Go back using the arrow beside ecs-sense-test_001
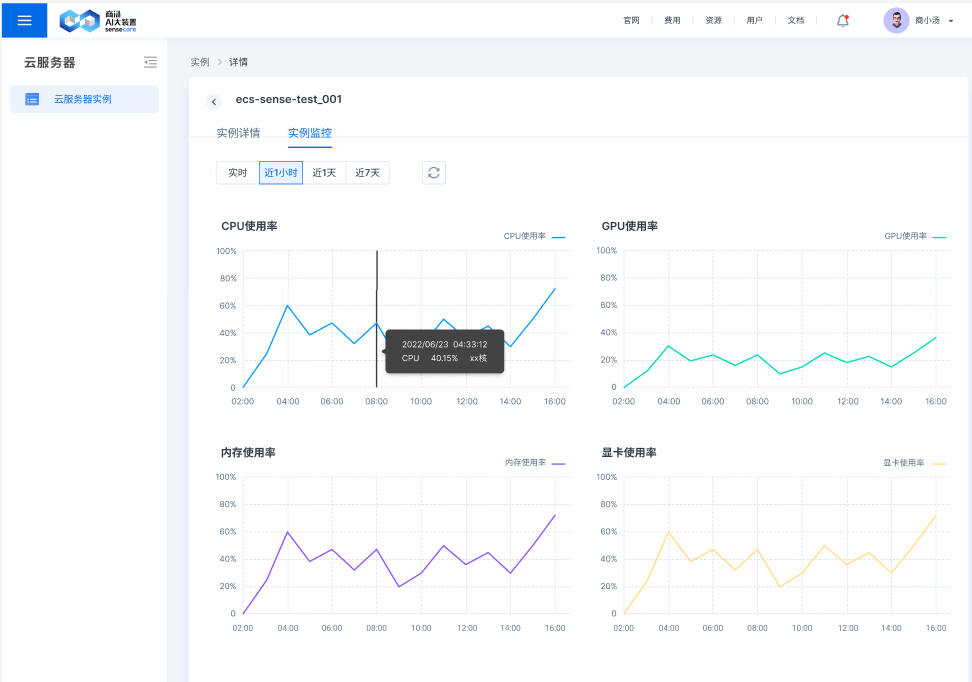972x682 pixels. tap(214, 101)
